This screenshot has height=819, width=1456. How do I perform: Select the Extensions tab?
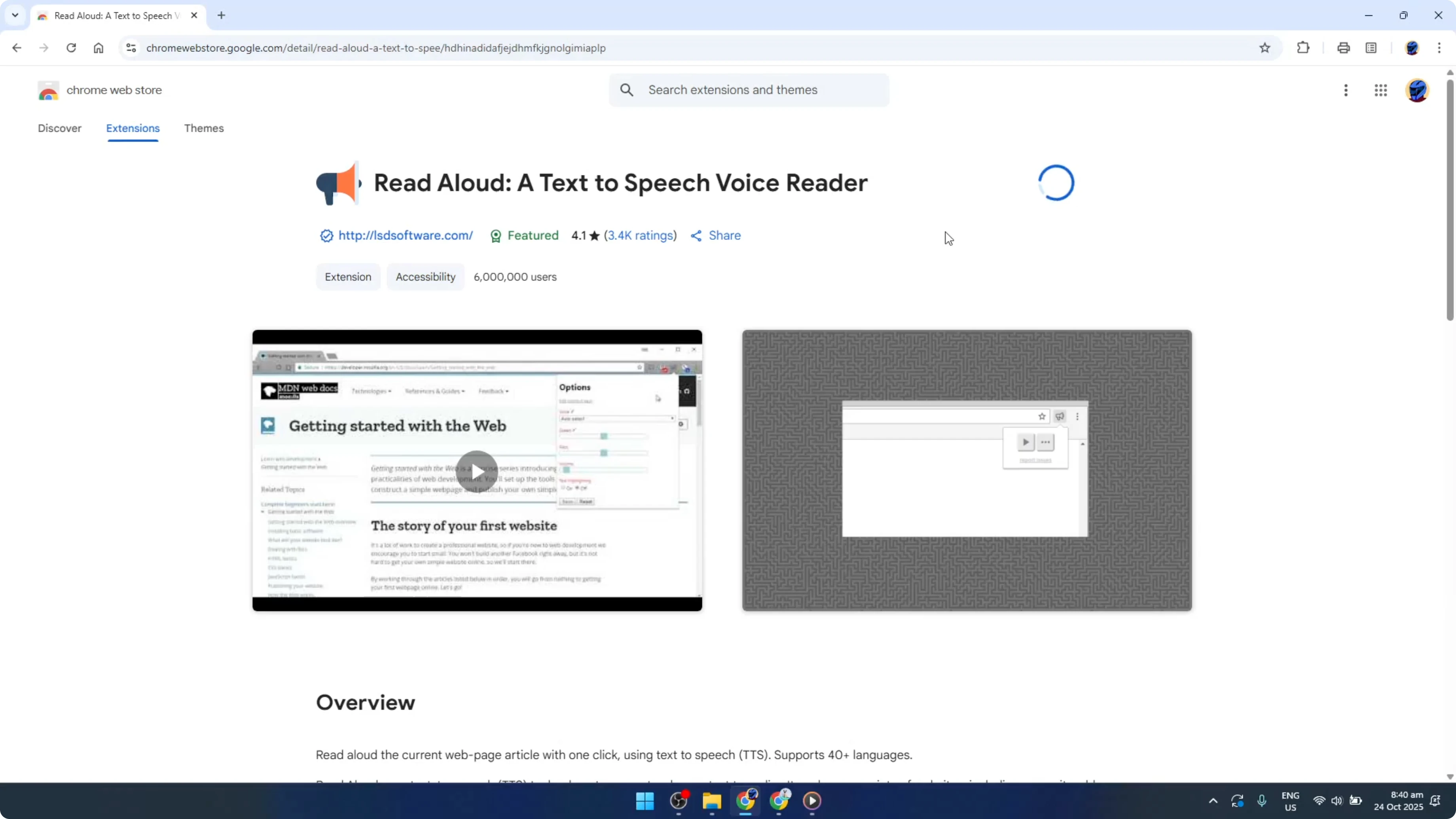tap(133, 128)
